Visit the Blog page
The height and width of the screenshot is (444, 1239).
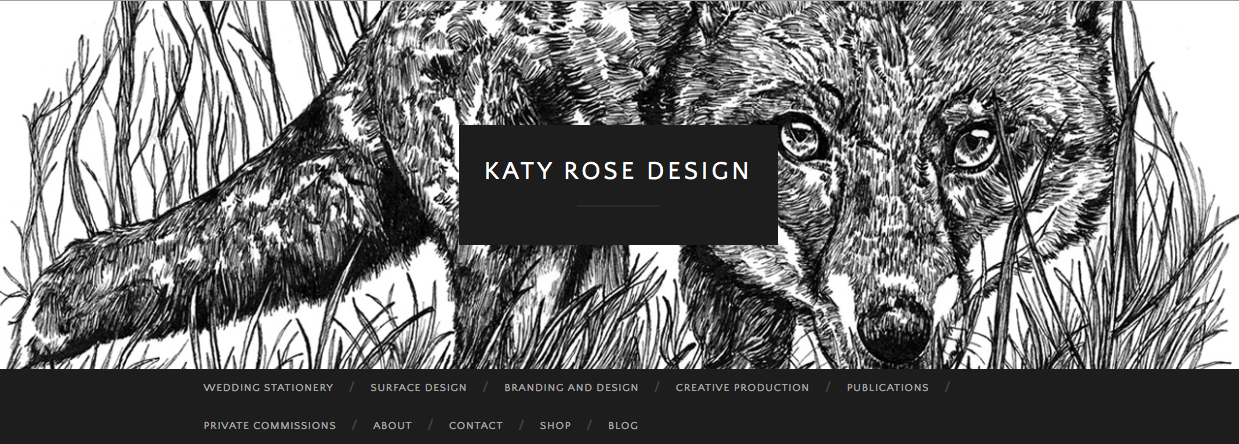[x=623, y=426]
